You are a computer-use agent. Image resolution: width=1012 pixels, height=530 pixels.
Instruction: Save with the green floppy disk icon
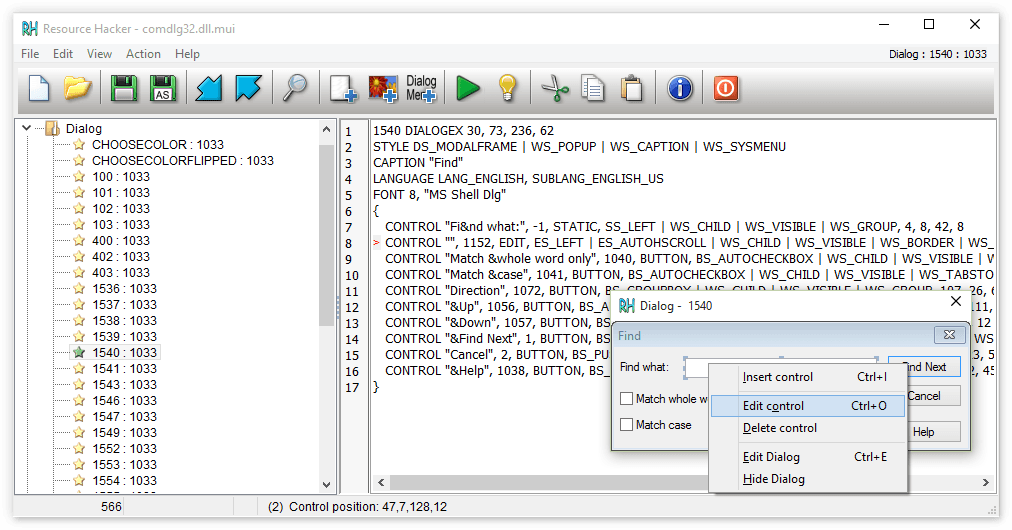point(123,88)
